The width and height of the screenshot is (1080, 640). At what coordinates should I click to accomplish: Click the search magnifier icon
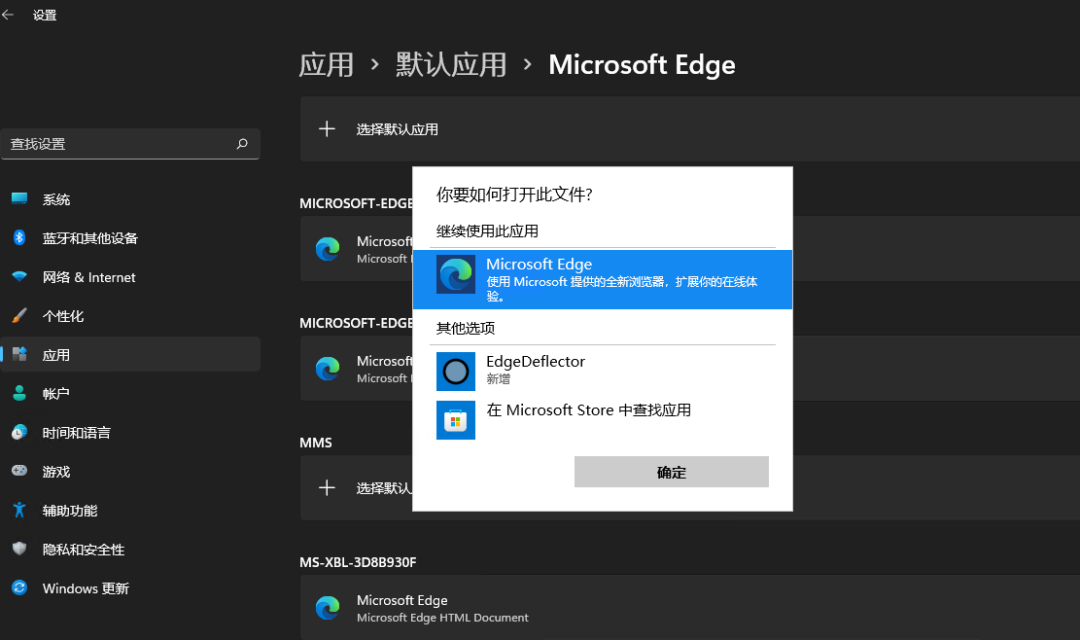[242, 144]
